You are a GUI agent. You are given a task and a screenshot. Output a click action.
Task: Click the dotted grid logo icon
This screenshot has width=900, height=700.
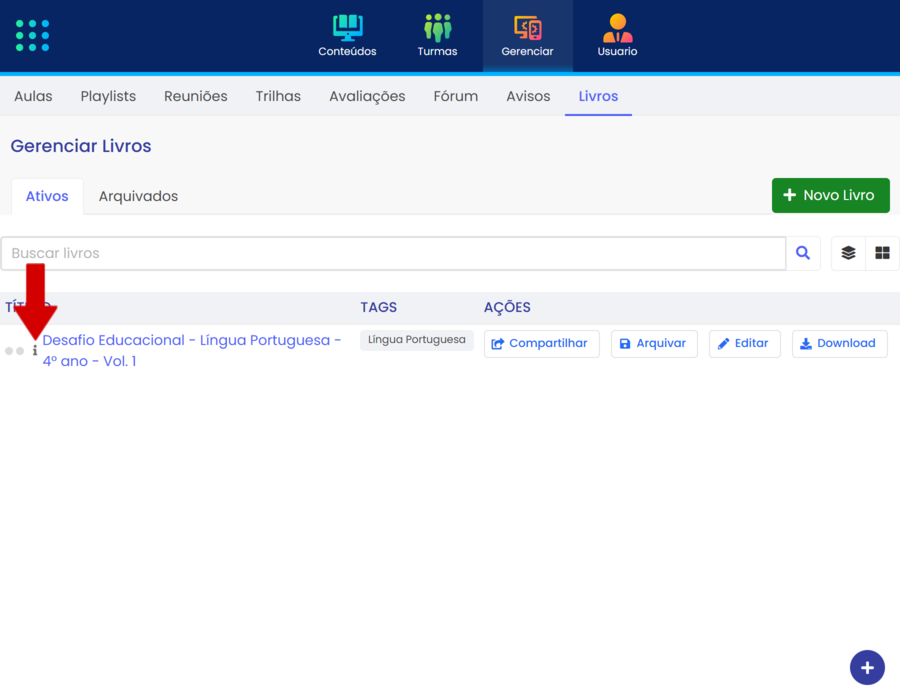[32, 35]
